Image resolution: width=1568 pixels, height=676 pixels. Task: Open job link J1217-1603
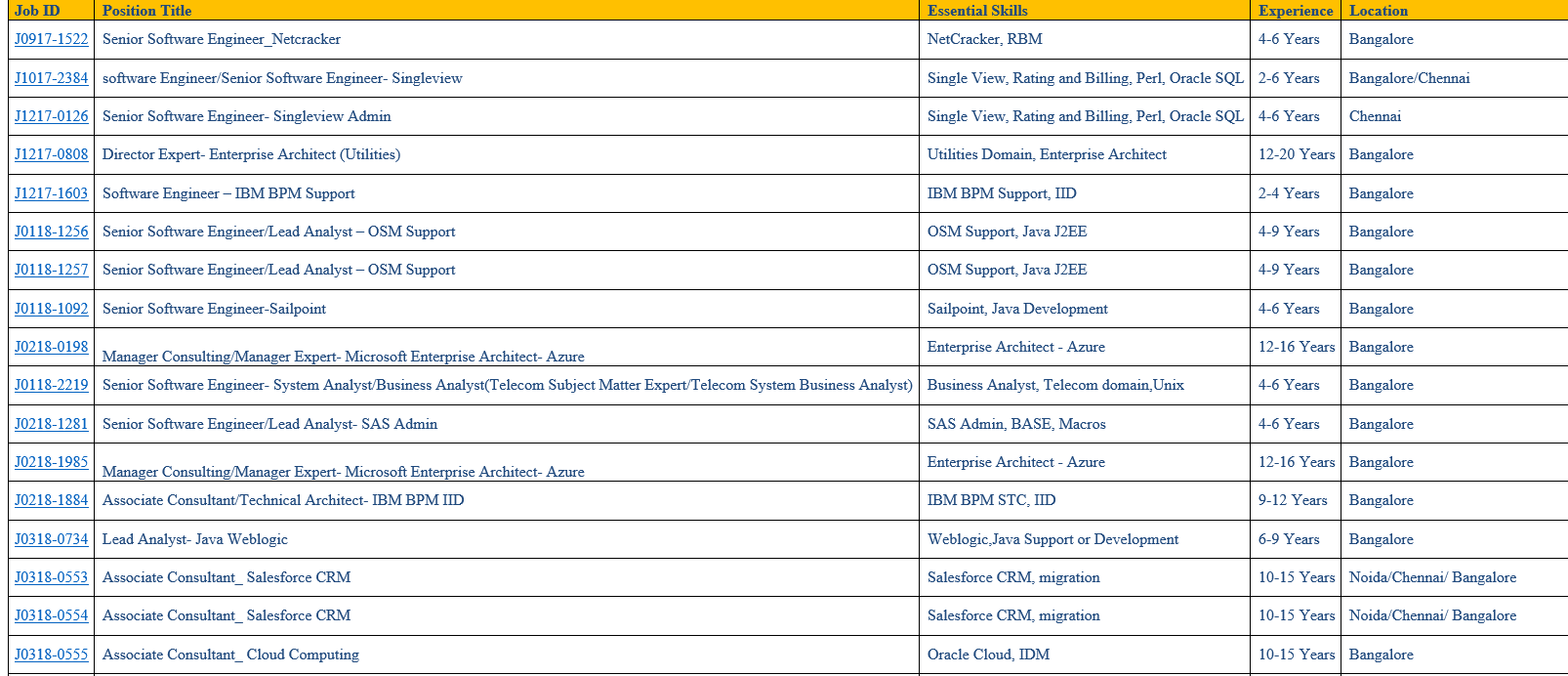pos(51,193)
